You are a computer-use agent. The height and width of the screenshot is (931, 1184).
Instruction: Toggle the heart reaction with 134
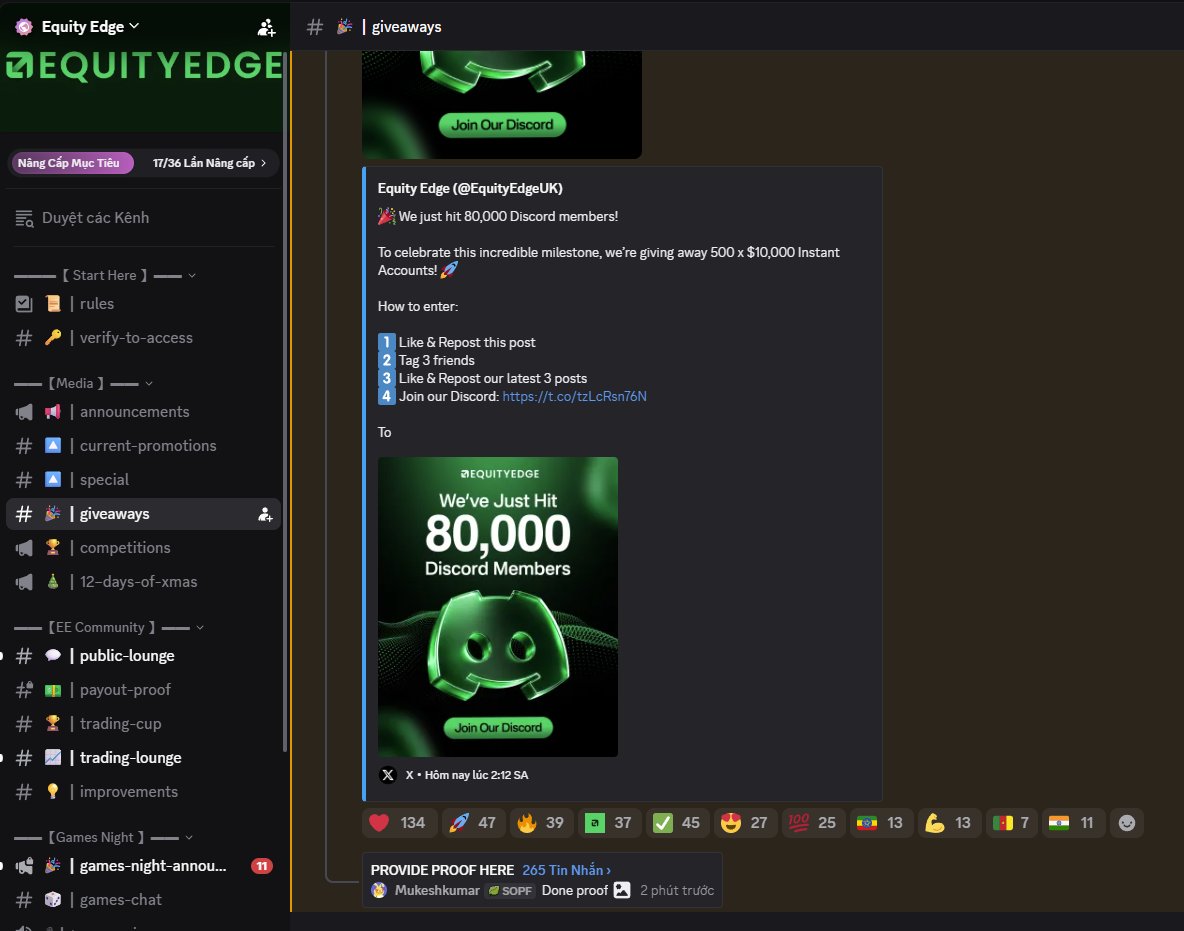(397, 822)
